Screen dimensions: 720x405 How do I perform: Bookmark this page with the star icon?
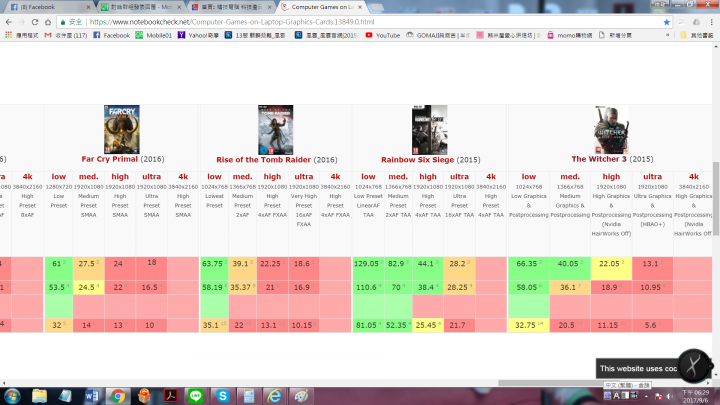[x=667, y=22]
